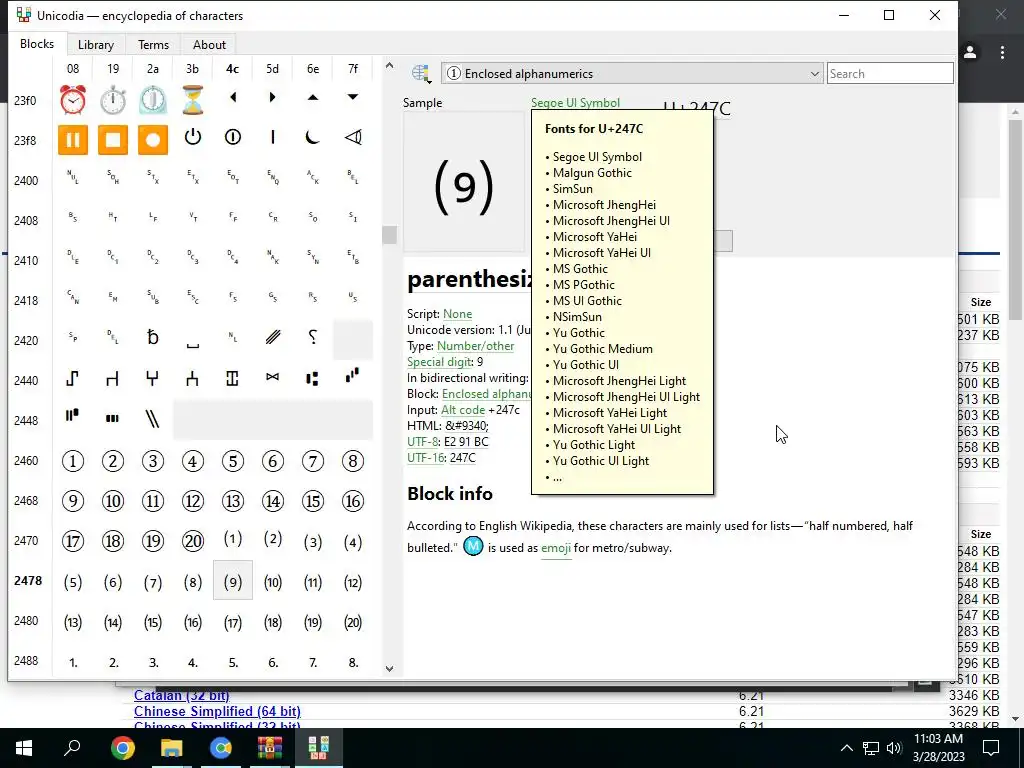The image size is (1024, 768).
Task: Click the volume icon in system tray
Action: [895, 748]
